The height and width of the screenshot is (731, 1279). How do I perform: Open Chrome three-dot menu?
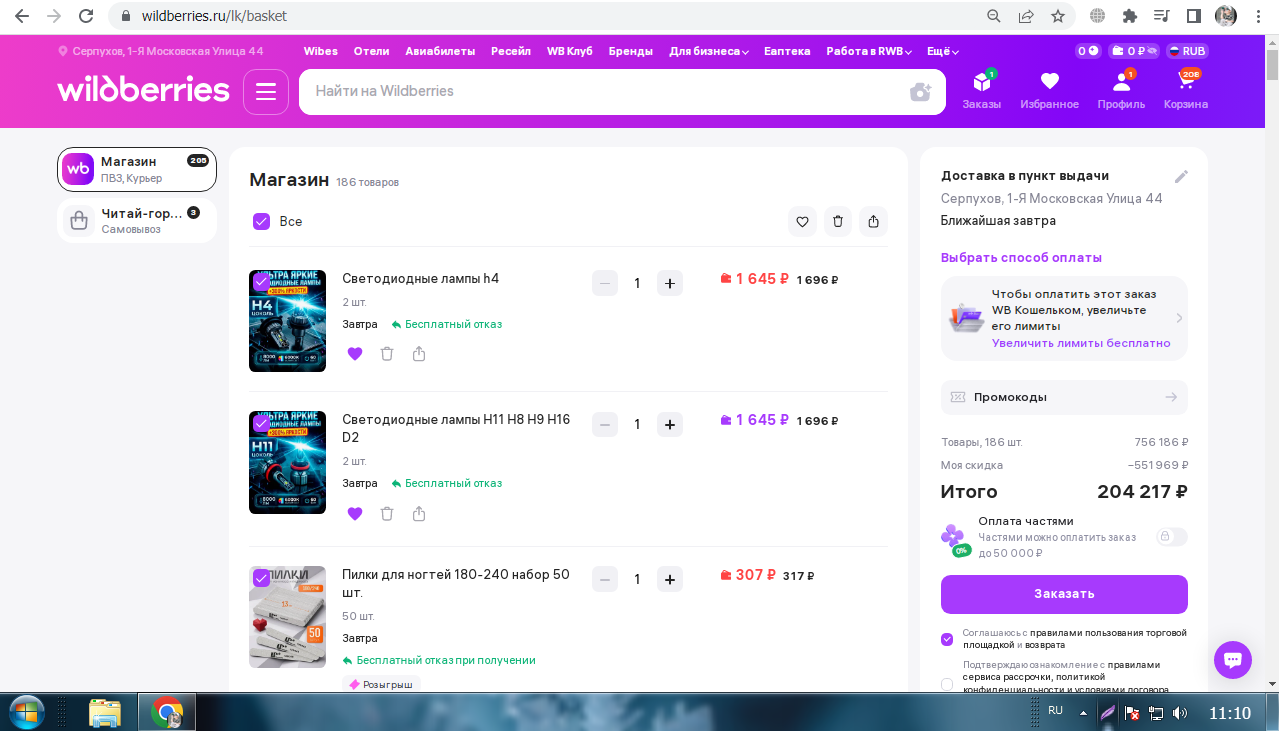click(x=1259, y=16)
